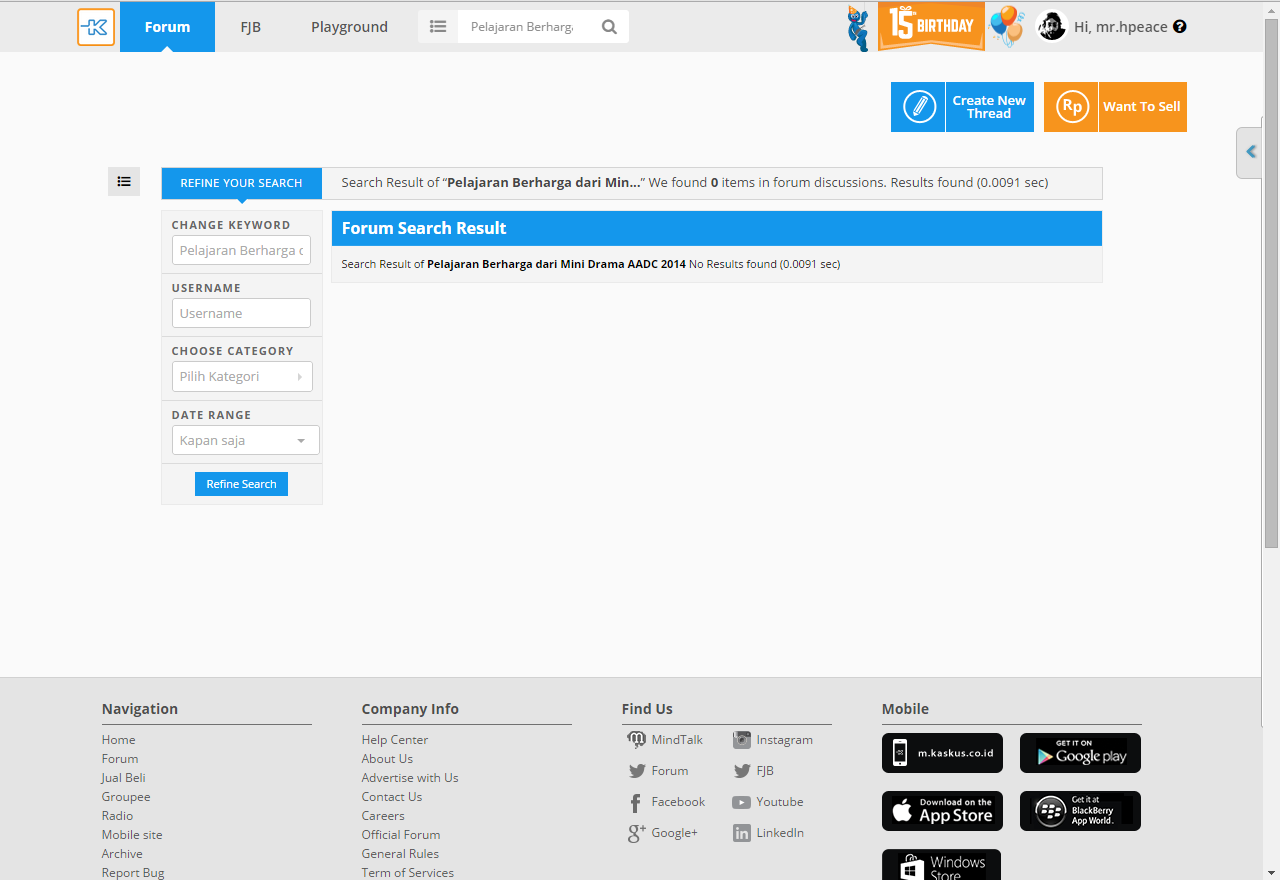Open the category list icon beside search box

[x=438, y=27]
